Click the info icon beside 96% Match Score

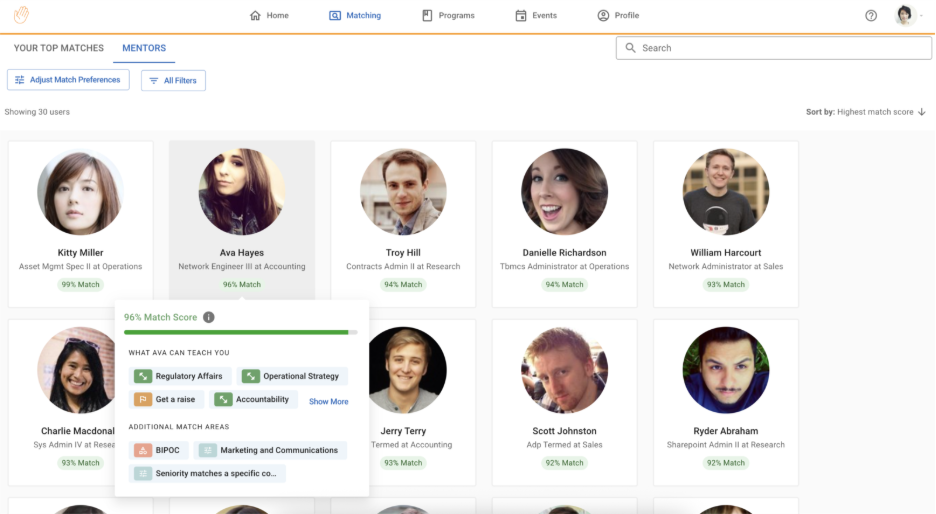pyautogui.click(x=209, y=317)
